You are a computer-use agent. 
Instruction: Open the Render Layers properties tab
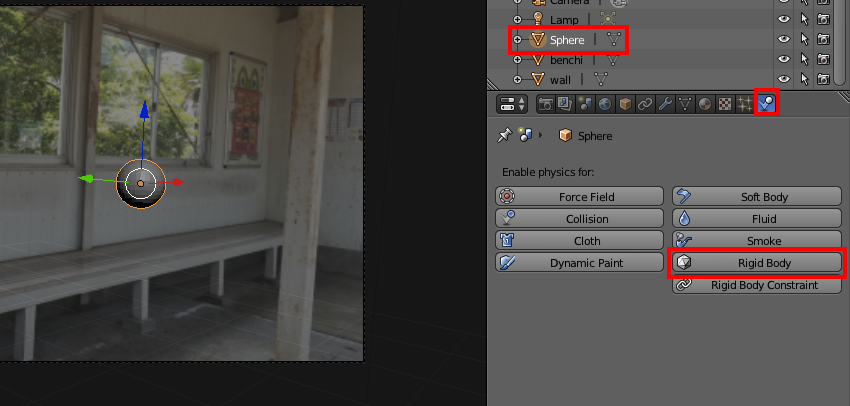[565, 104]
